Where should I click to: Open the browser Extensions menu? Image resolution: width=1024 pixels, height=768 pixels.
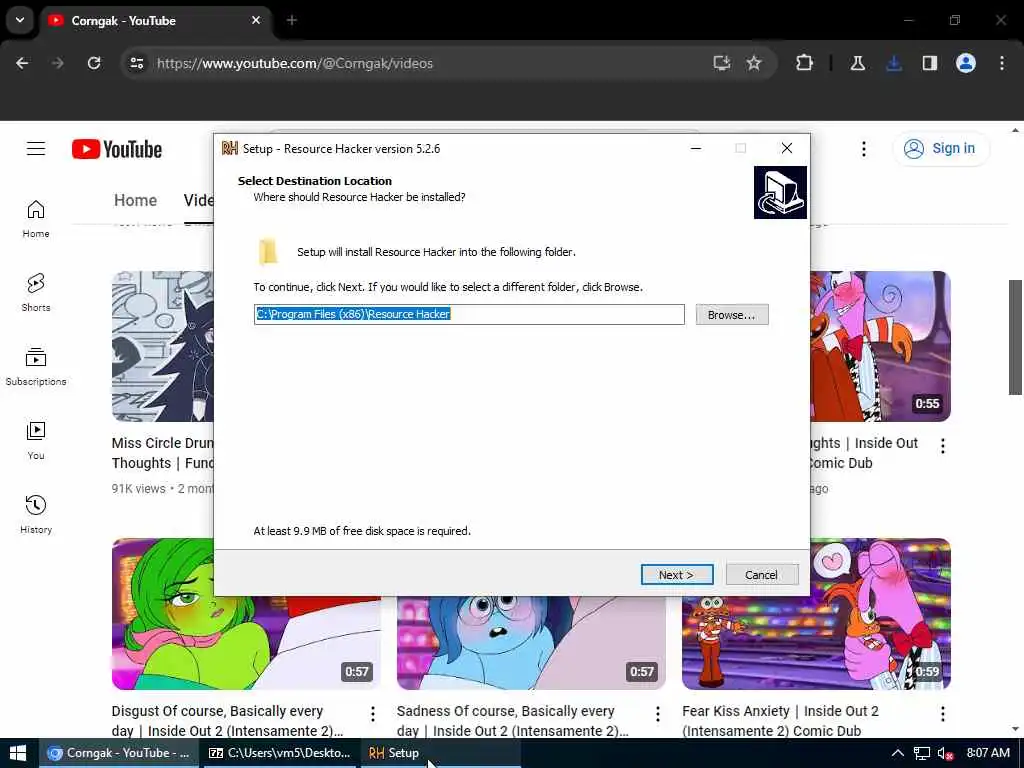[x=805, y=63]
